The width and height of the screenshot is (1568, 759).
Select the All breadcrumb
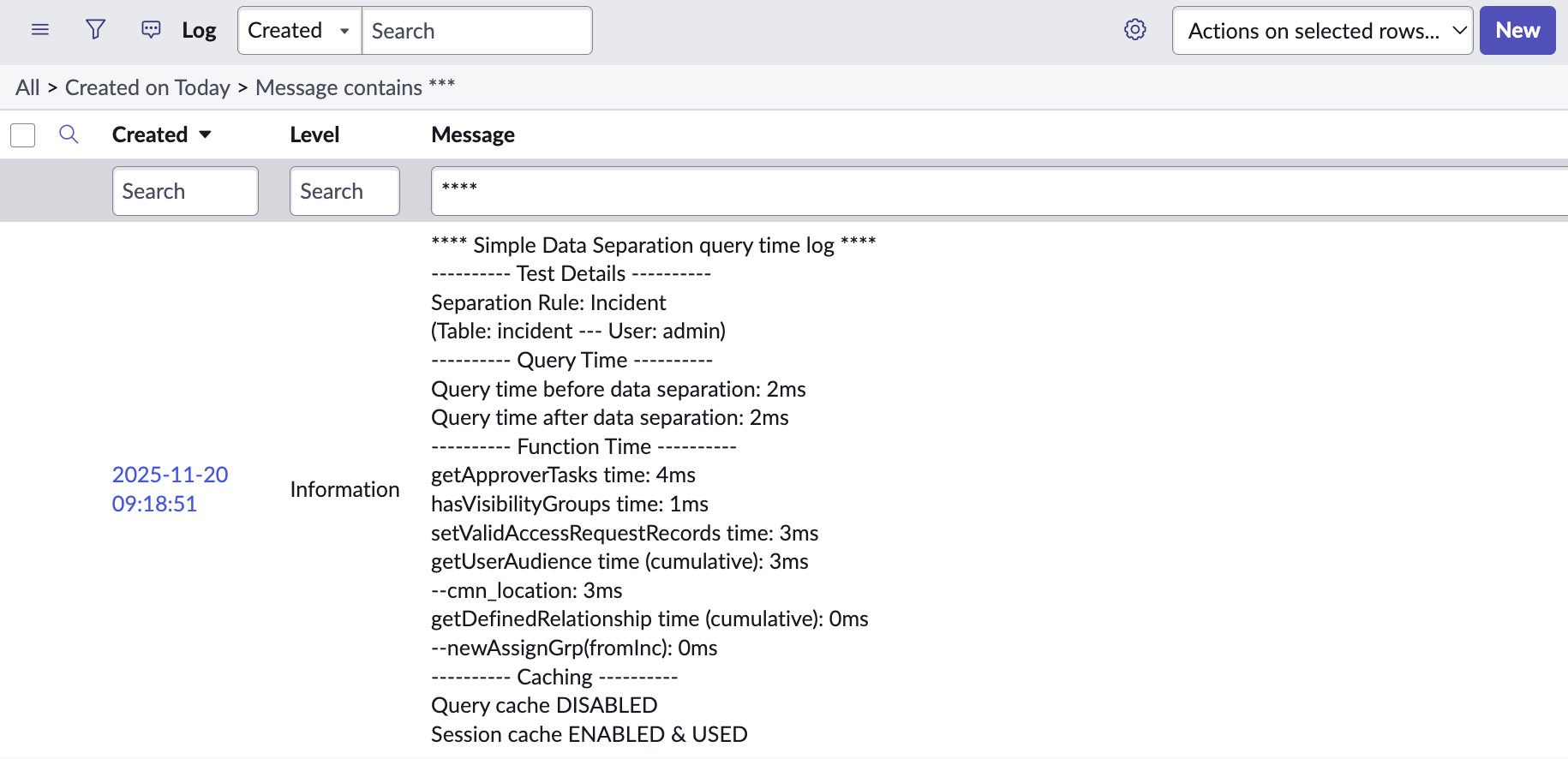pos(27,87)
